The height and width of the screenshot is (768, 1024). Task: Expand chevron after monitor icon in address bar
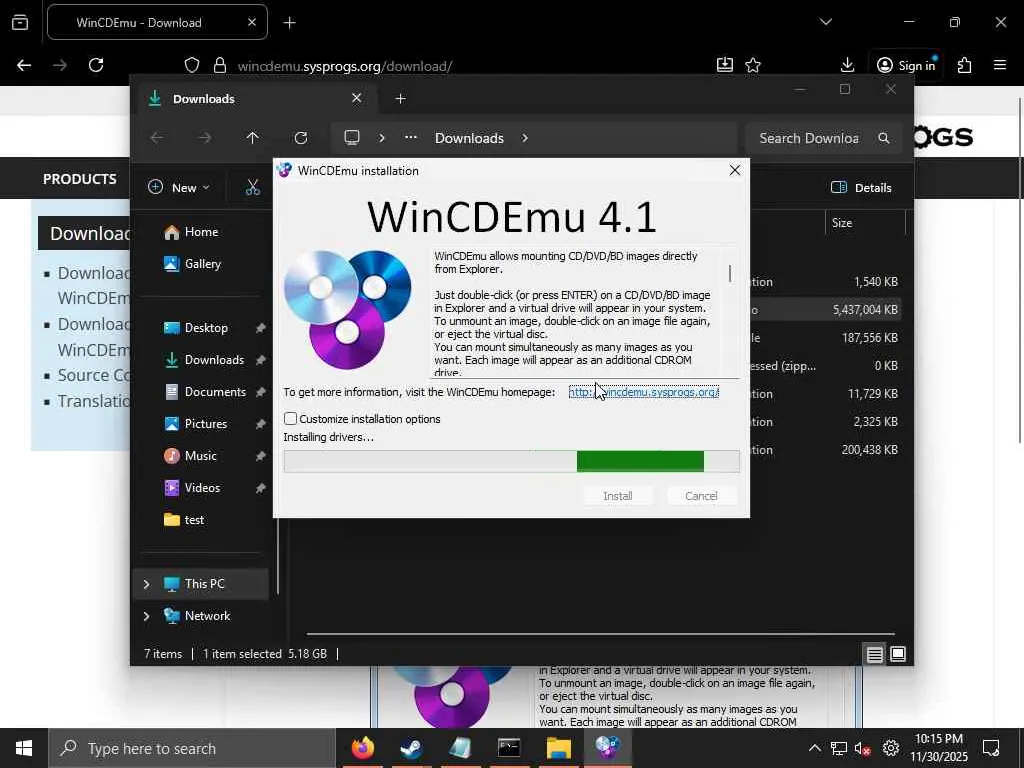click(x=382, y=138)
